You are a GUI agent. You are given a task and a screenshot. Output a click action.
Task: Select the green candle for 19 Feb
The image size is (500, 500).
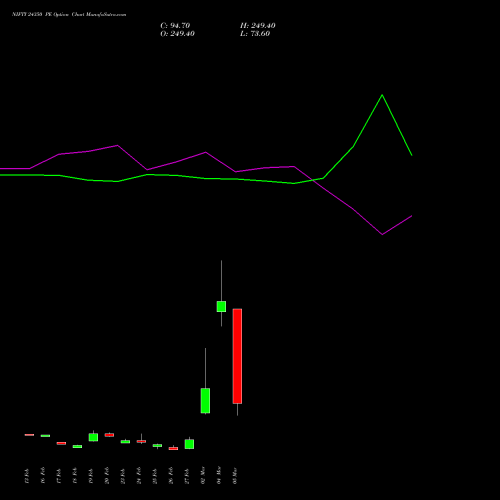pos(93,437)
